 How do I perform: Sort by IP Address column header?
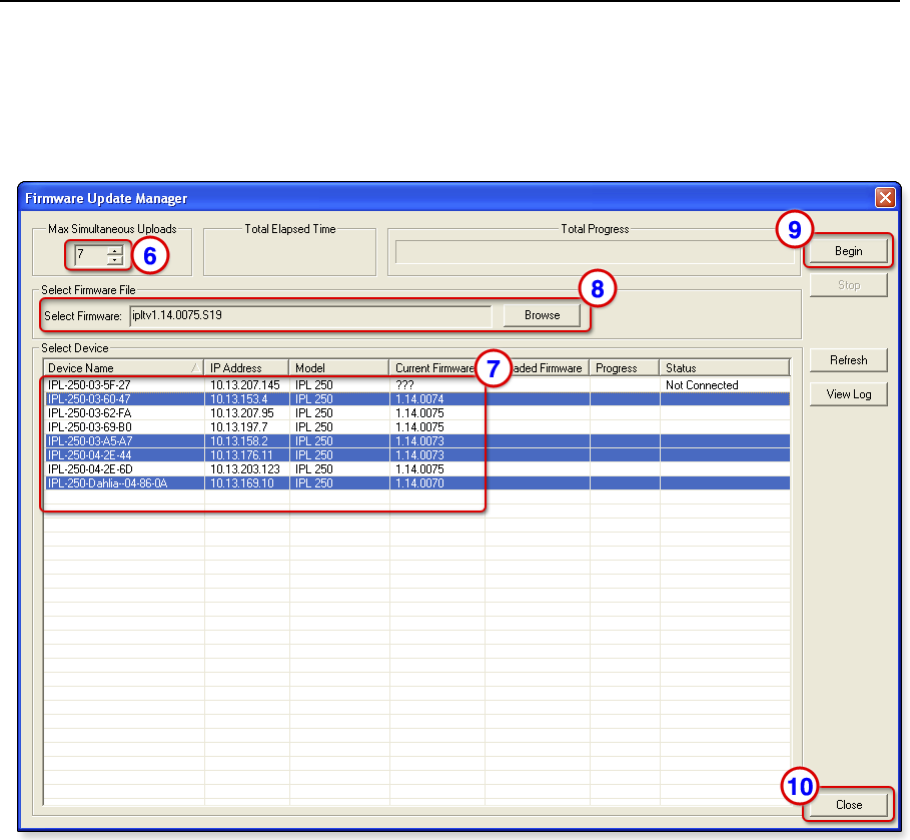[245, 368]
